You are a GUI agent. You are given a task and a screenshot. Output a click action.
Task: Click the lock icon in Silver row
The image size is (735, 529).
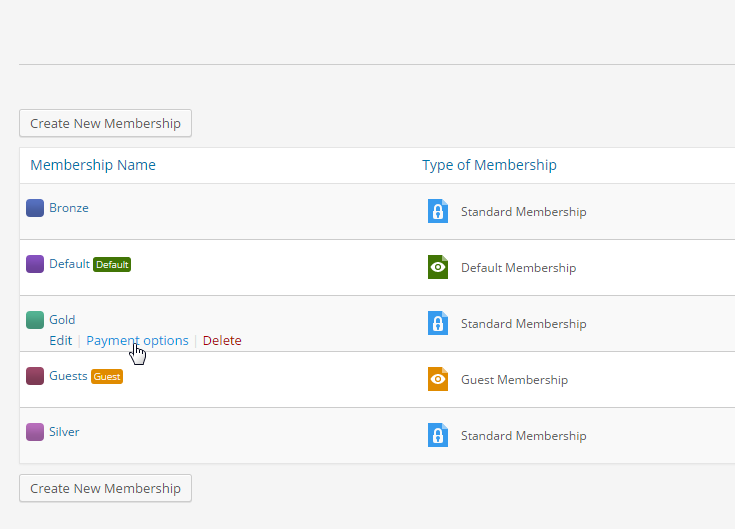[x=438, y=435]
